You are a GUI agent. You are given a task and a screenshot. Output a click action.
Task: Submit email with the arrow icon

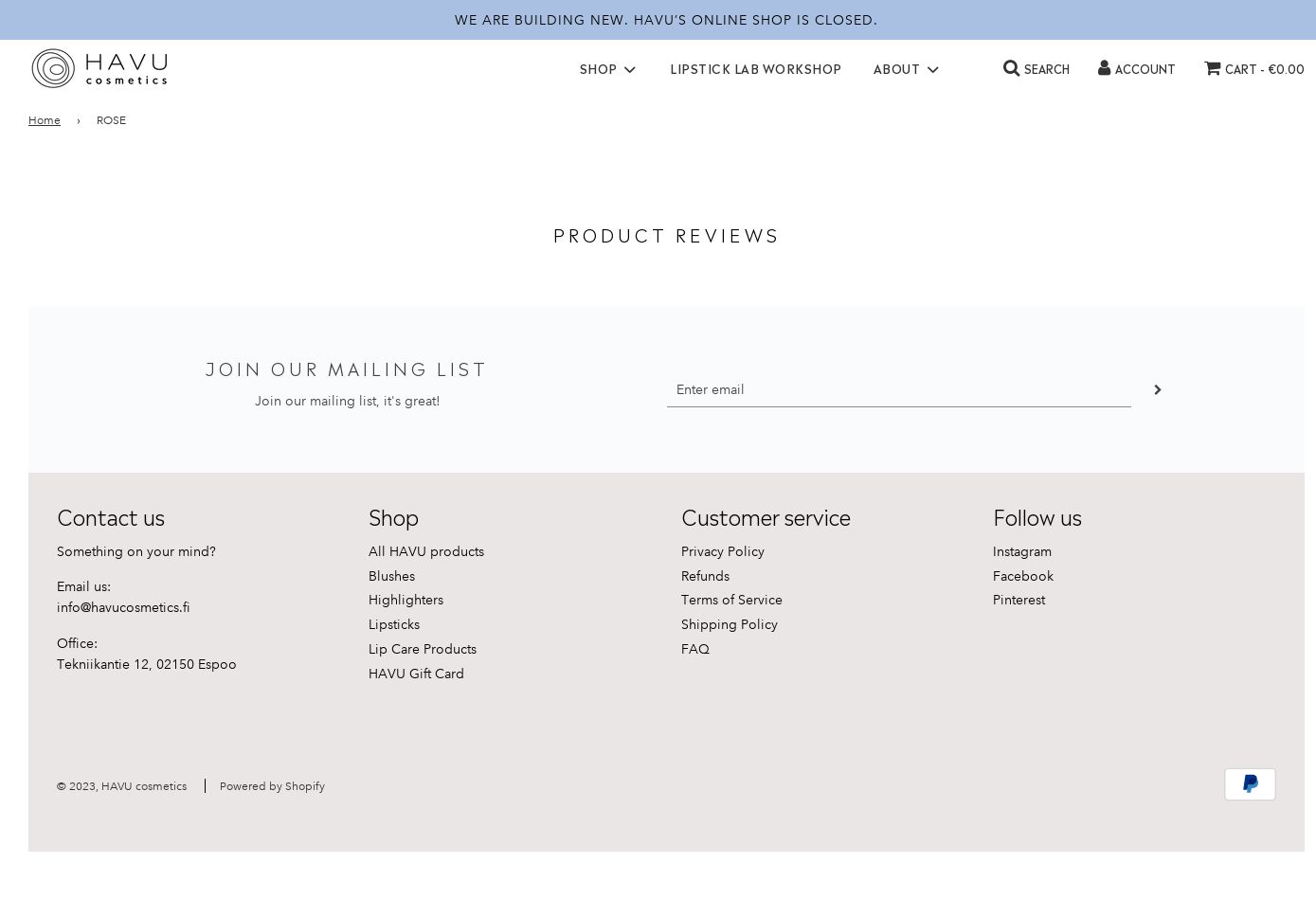(x=1157, y=389)
